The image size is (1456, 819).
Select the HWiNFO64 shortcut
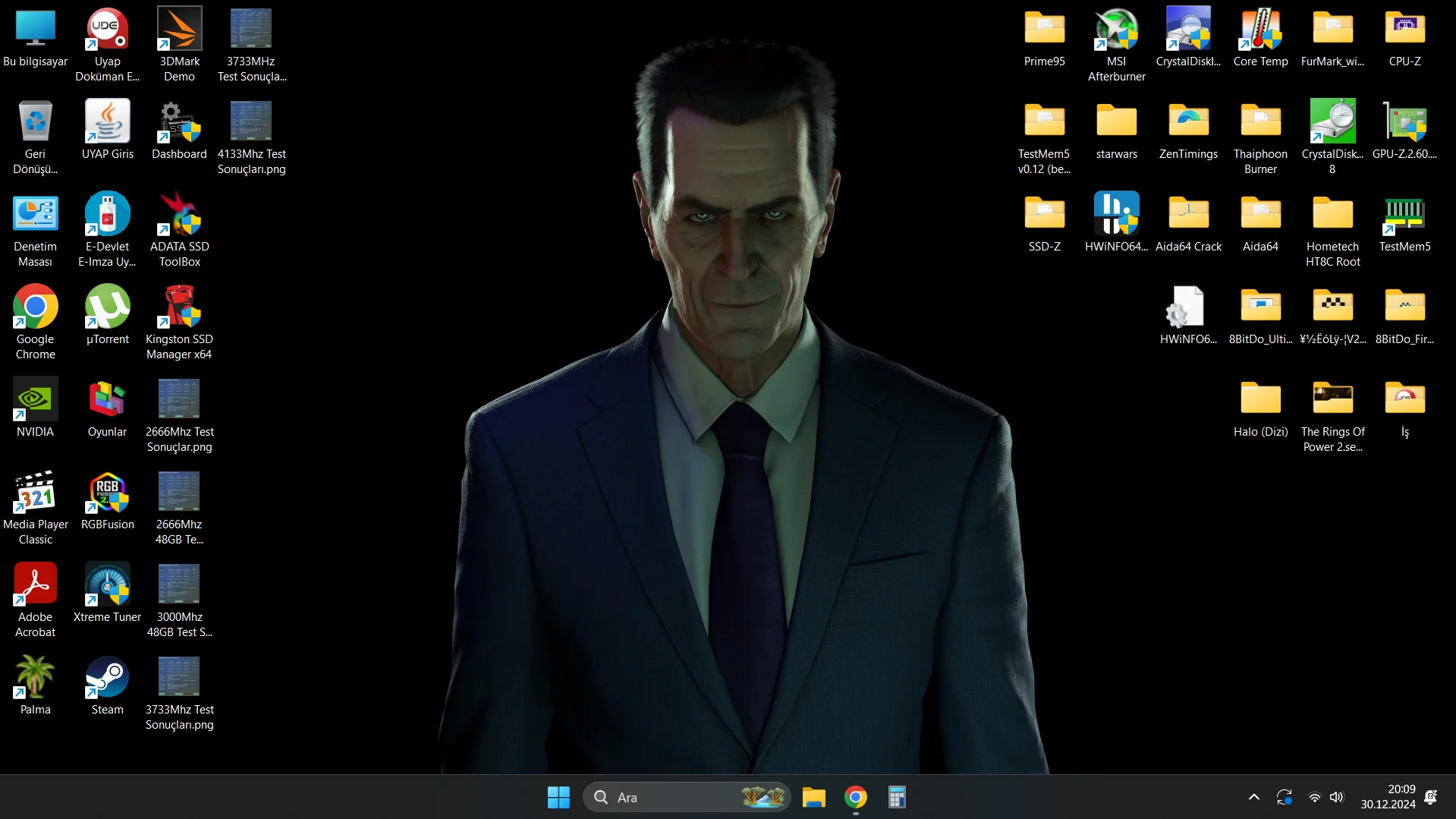tap(1116, 223)
